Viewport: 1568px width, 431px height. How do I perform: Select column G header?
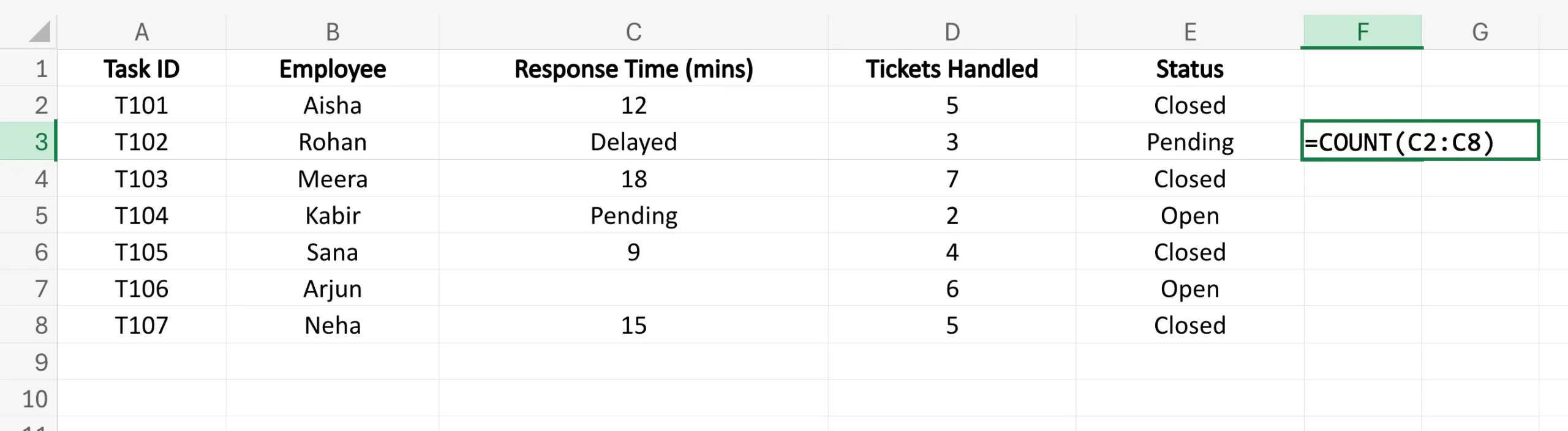pos(1480,32)
